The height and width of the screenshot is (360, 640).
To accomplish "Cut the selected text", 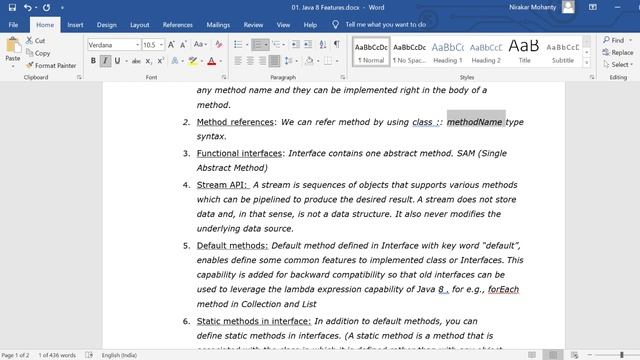I will click(x=36, y=40).
